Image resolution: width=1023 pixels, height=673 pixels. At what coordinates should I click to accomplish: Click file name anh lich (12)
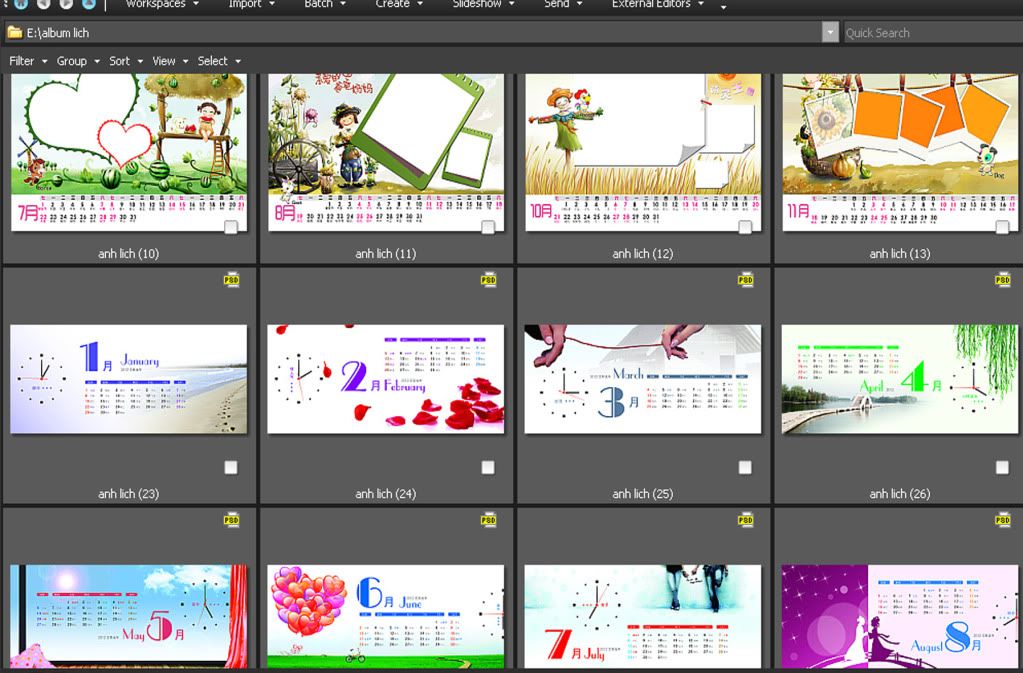click(643, 254)
